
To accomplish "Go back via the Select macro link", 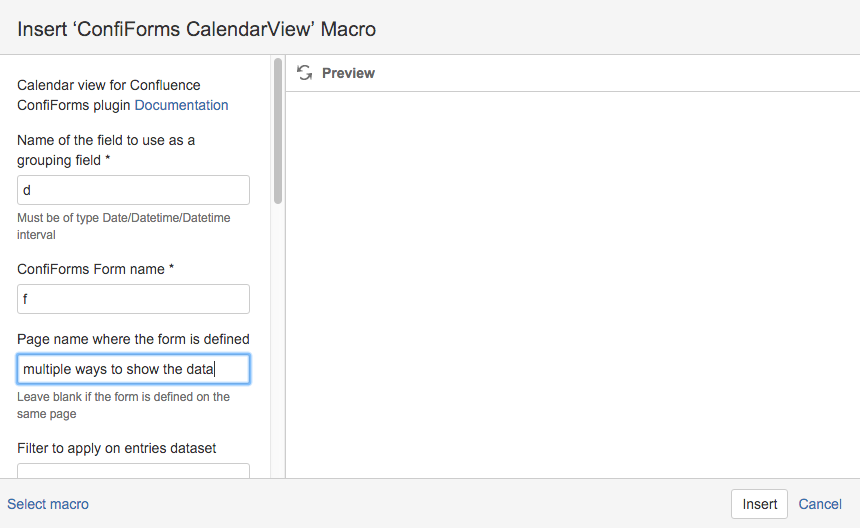I will click(48, 504).
